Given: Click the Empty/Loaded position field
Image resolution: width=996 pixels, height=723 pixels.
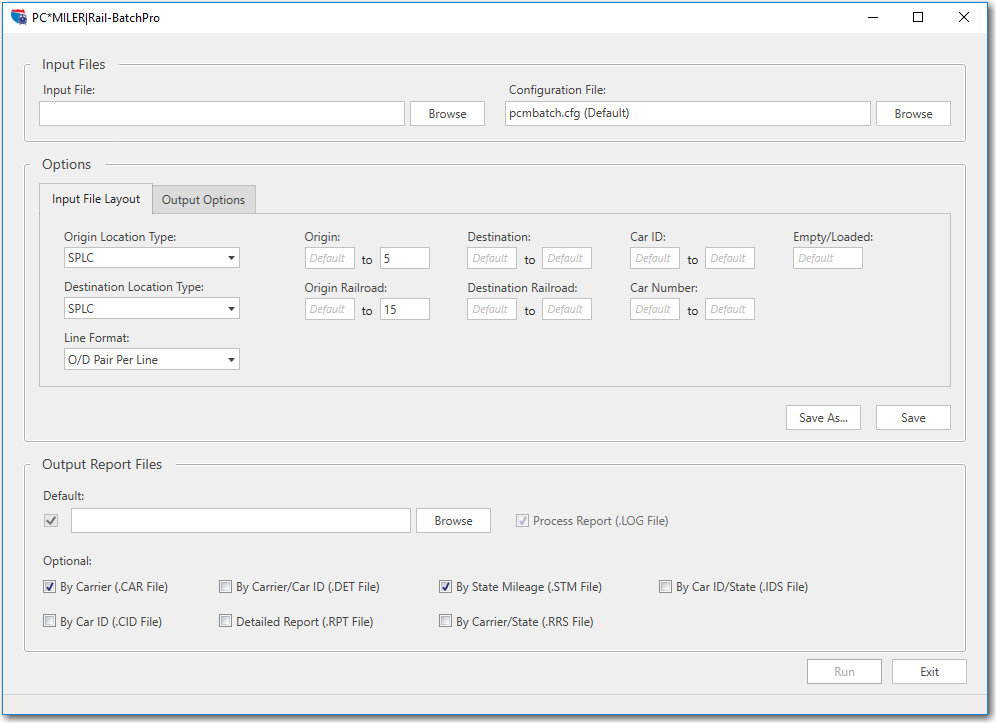Looking at the screenshot, I should coord(828,258).
